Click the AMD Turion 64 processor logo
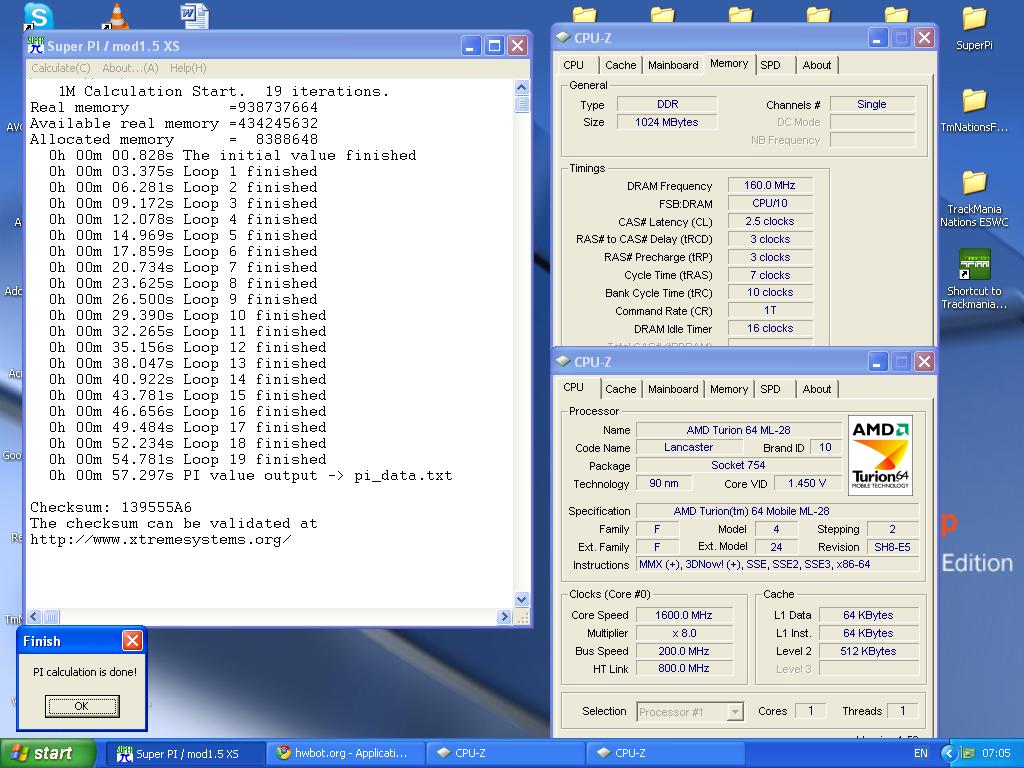This screenshot has height=768, width=1024. coord(880,455)
